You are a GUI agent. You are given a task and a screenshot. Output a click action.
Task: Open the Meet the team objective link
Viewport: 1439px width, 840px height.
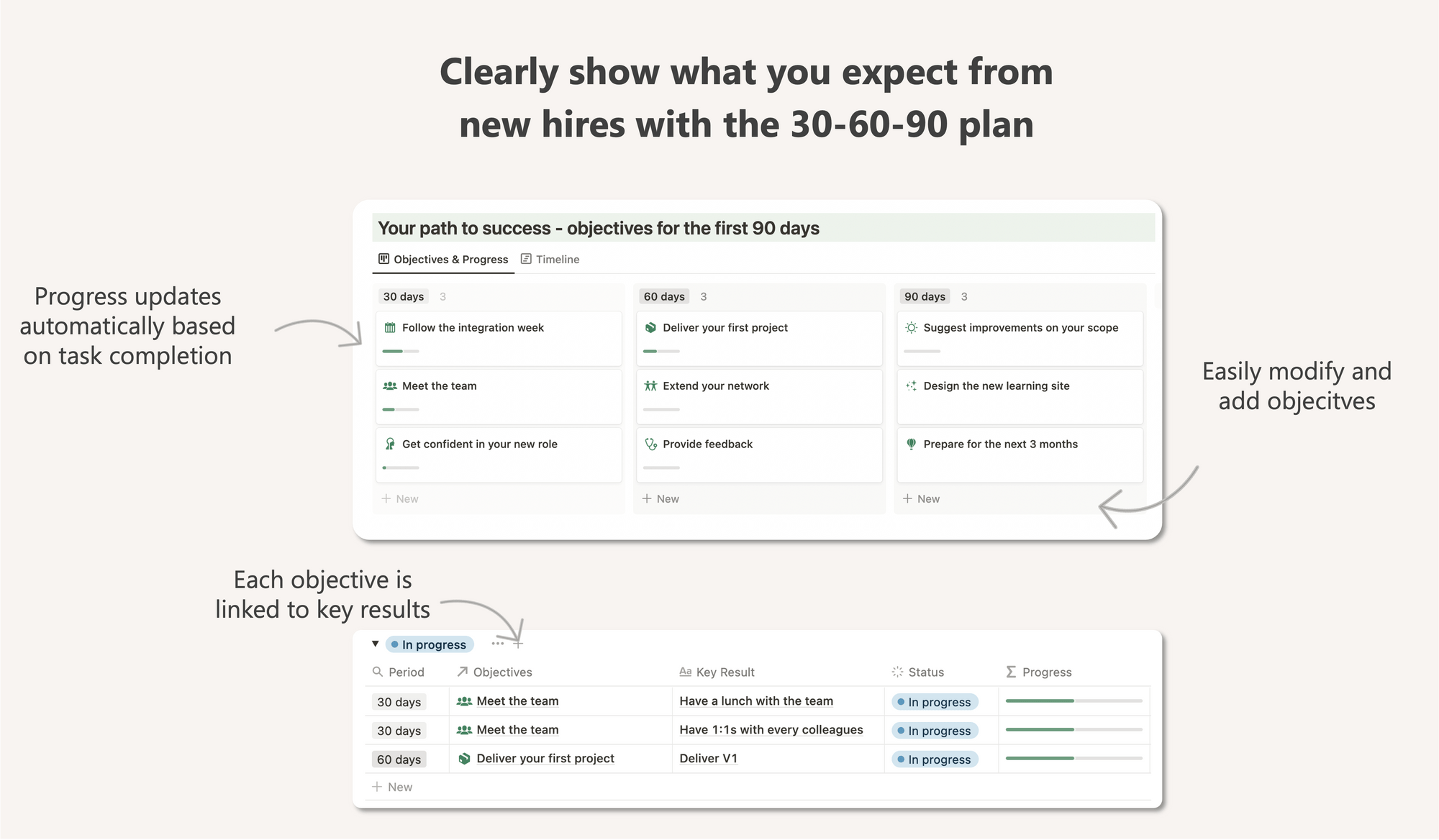click(517, 701)
